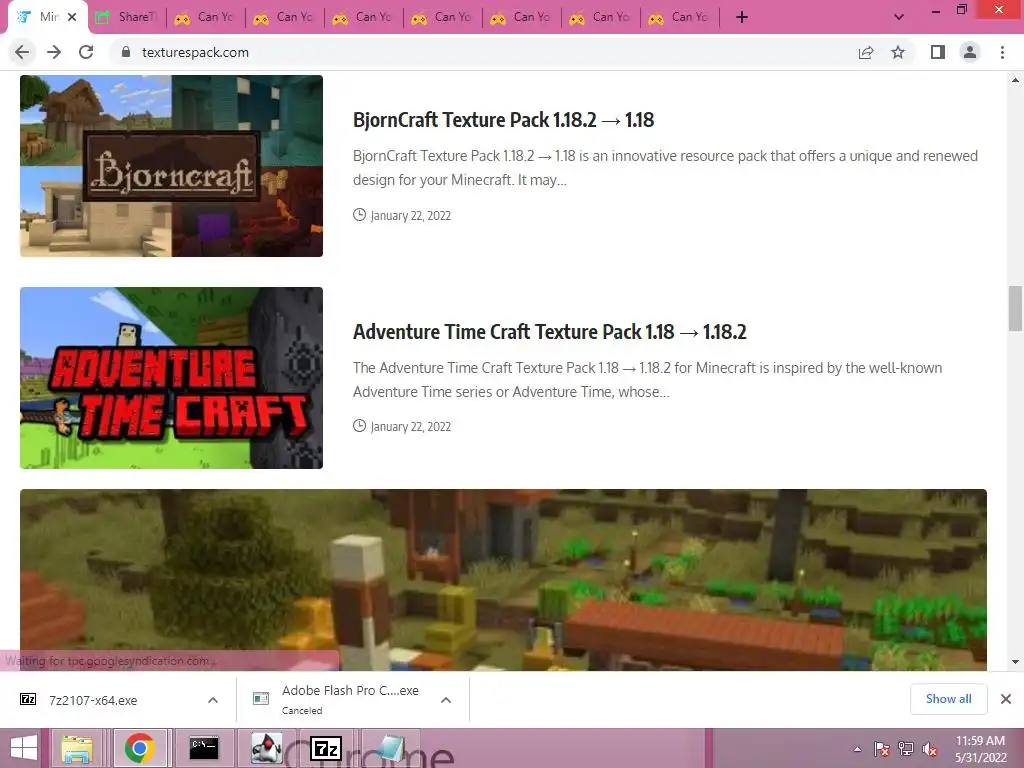Click the large Minecraft village banner image
This screenshot has height=768, width=1024.
503,580
